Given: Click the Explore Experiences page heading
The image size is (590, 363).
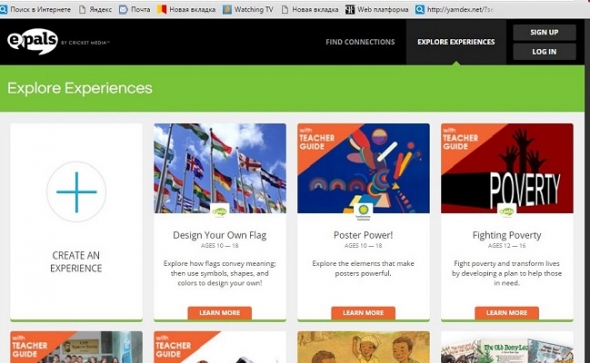Looking at the screenshot, I should point(80,88).
